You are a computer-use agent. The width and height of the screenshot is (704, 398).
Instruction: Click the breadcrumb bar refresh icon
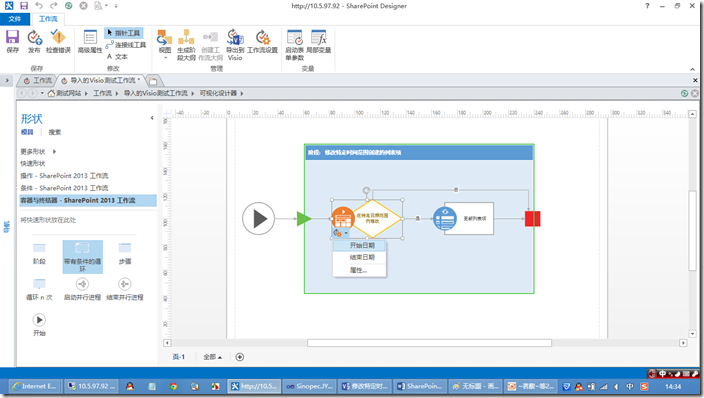pyautogui.click(x=684, y=93)
